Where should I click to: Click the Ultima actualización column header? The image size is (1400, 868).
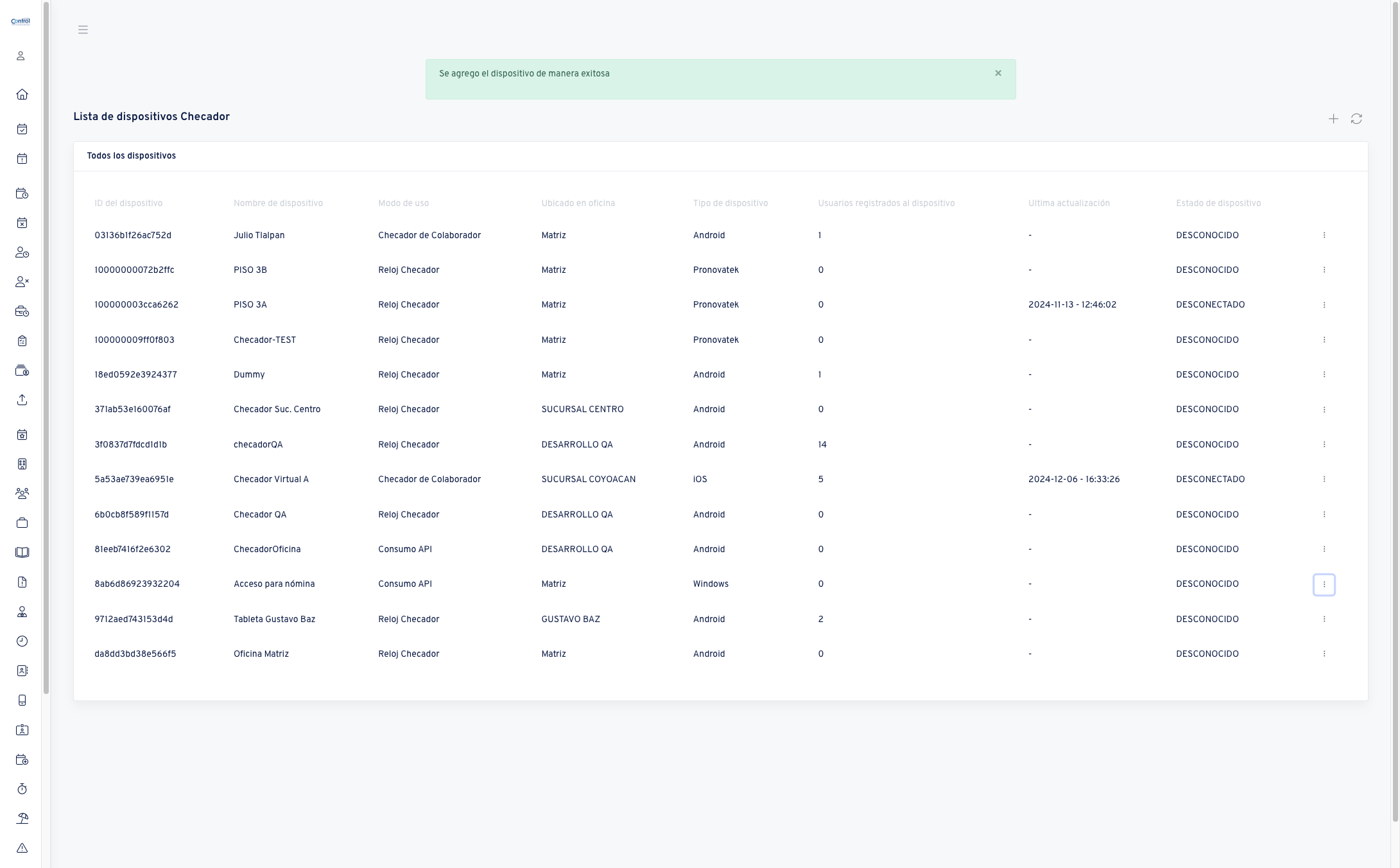click(1069, 204)
